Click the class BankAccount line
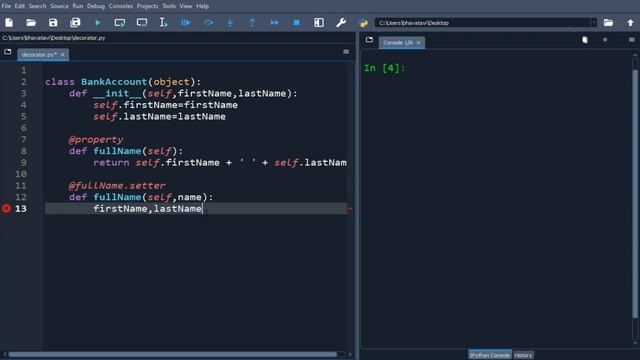The width and height of the screenshot is (640, 360). [123, 82]
